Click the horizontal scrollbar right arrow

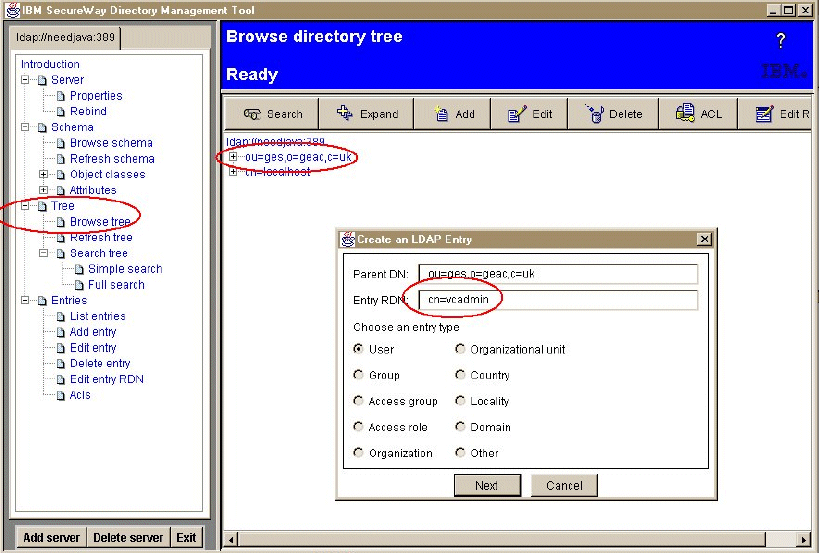click(804, 539)
